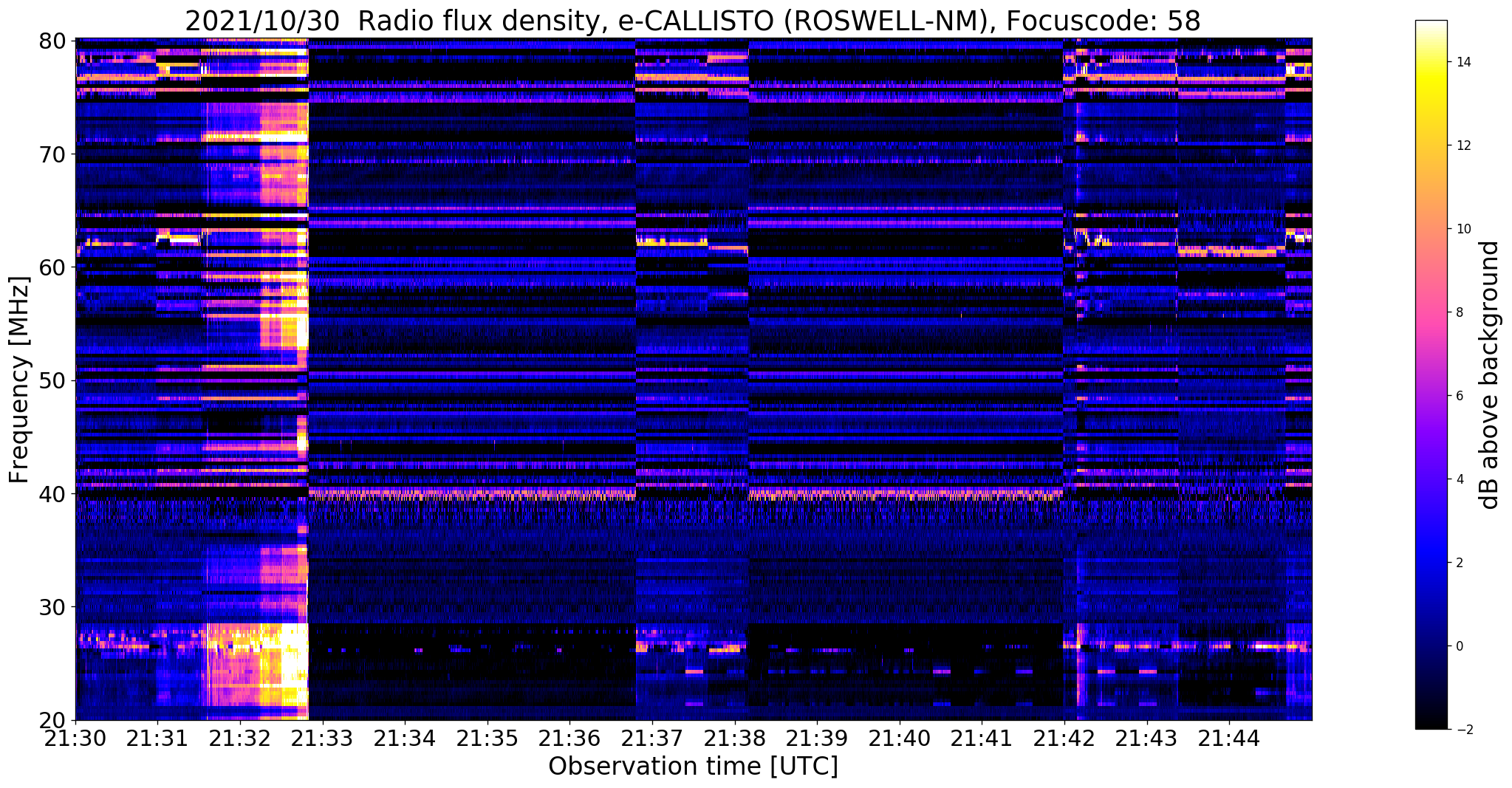This screenshot has height=788, width=1512.
Task: Select the 'Frequency [MHz]' axis label
Action: (x=18, y=380)
